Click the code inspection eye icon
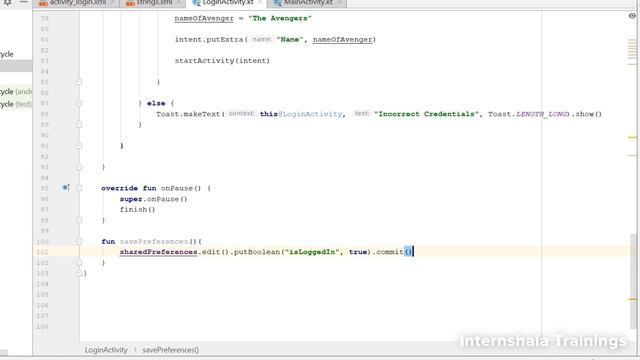The width and height of the screenshot is (640, 360). (x=632, y=16)
